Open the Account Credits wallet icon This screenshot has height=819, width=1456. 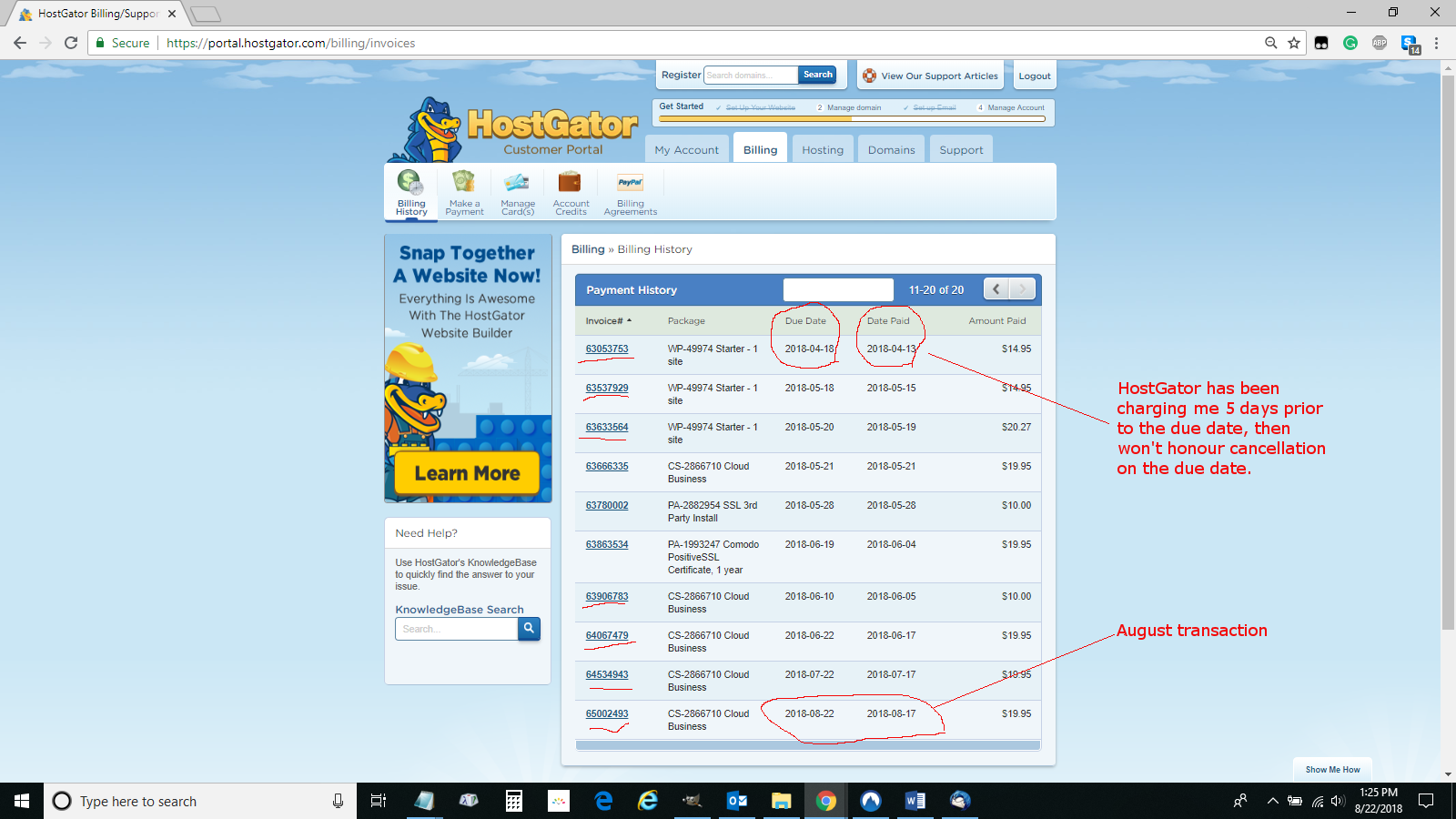(x=571, y=193)
